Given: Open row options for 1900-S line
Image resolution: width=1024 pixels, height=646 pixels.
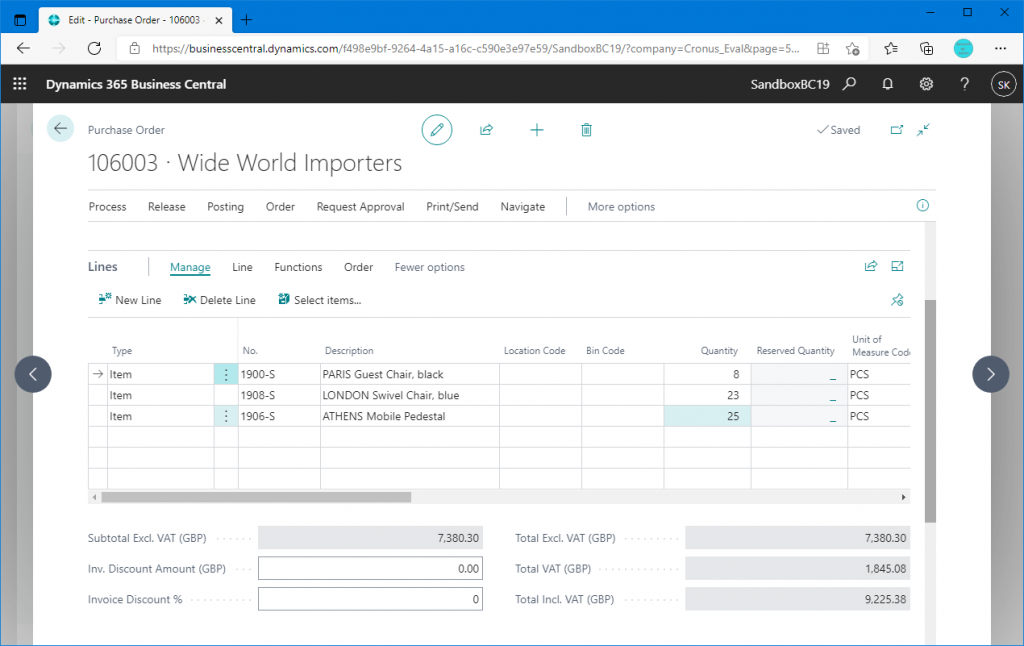Looking at the screenshot, I should (226, 374).
